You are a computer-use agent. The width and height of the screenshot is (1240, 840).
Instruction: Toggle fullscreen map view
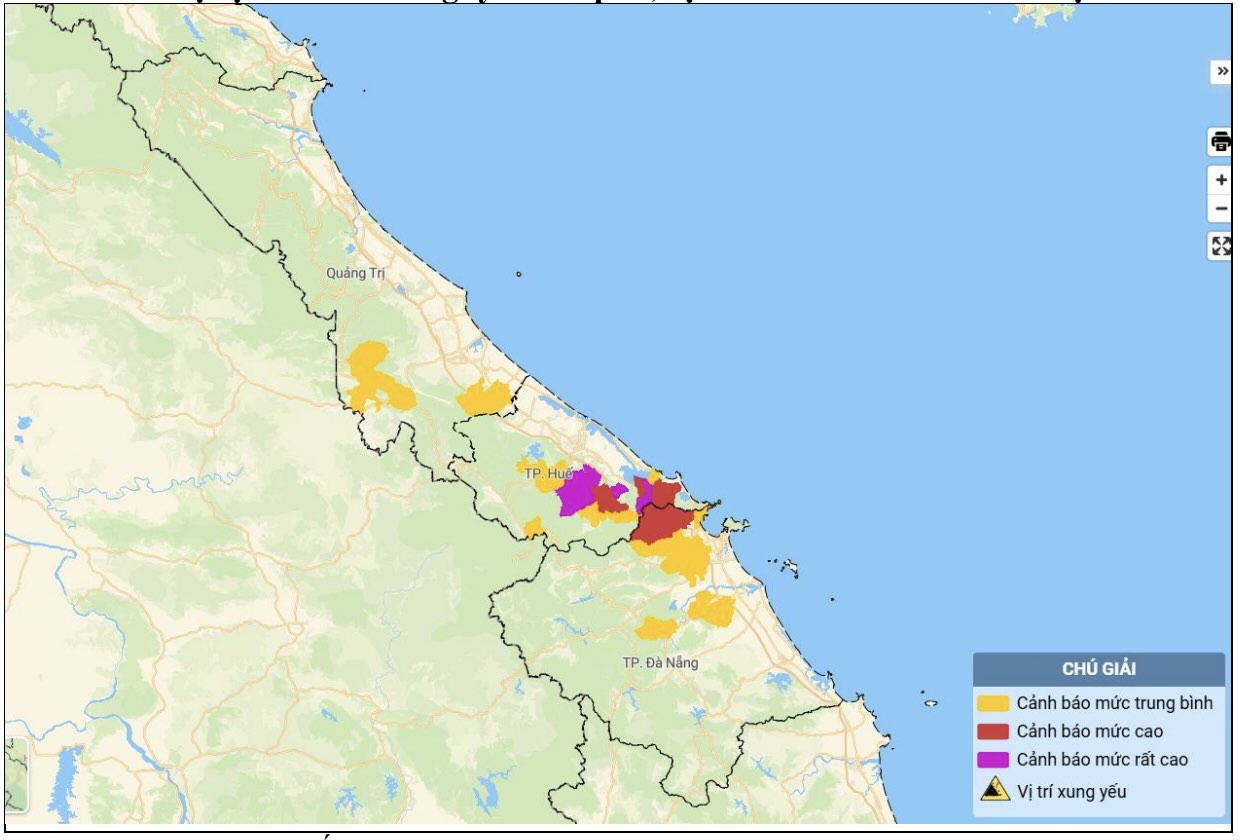pyautogui.click(x=1221, y=246)
